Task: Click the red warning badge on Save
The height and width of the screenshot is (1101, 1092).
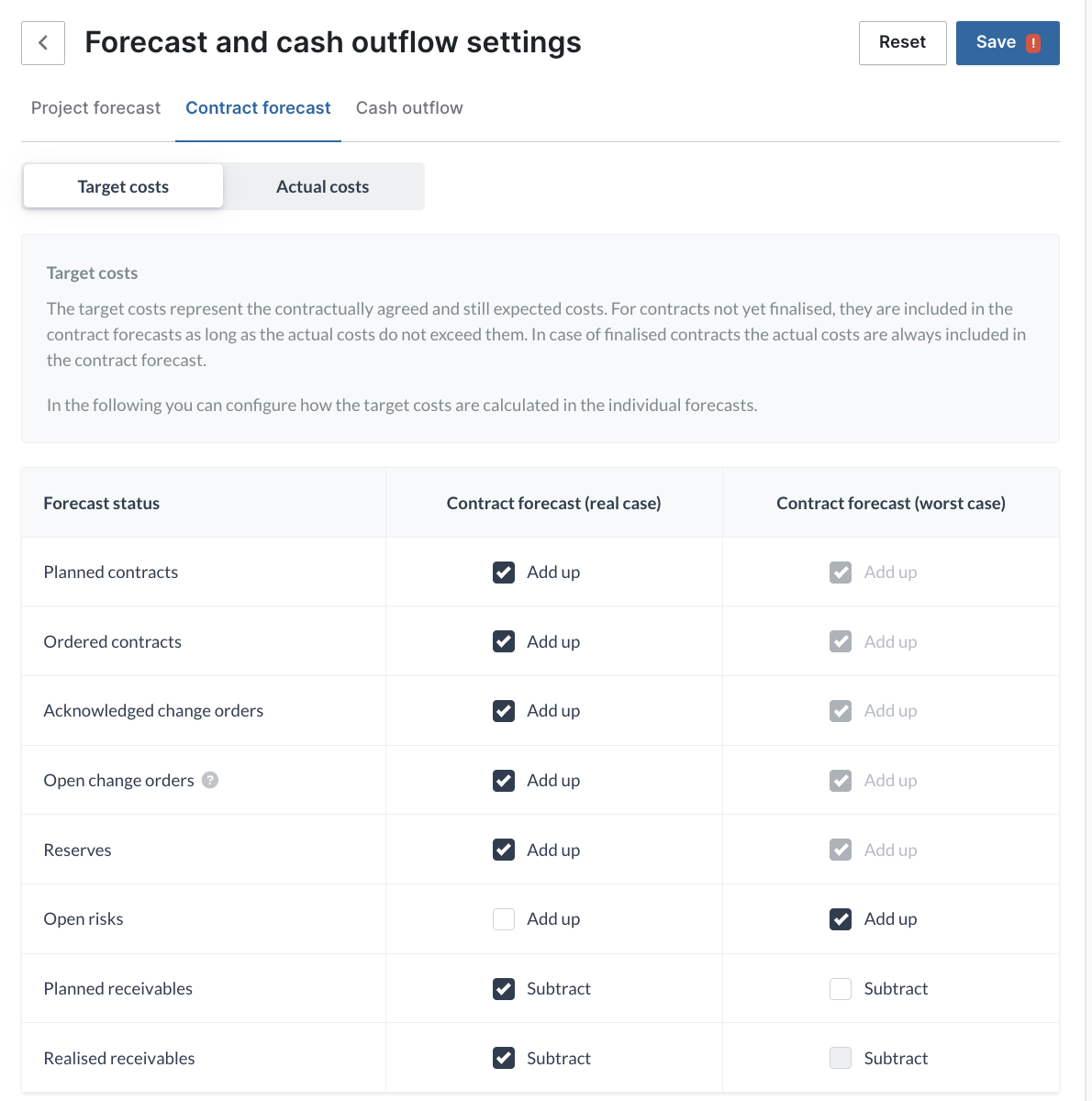Action: coord(1033,43)
